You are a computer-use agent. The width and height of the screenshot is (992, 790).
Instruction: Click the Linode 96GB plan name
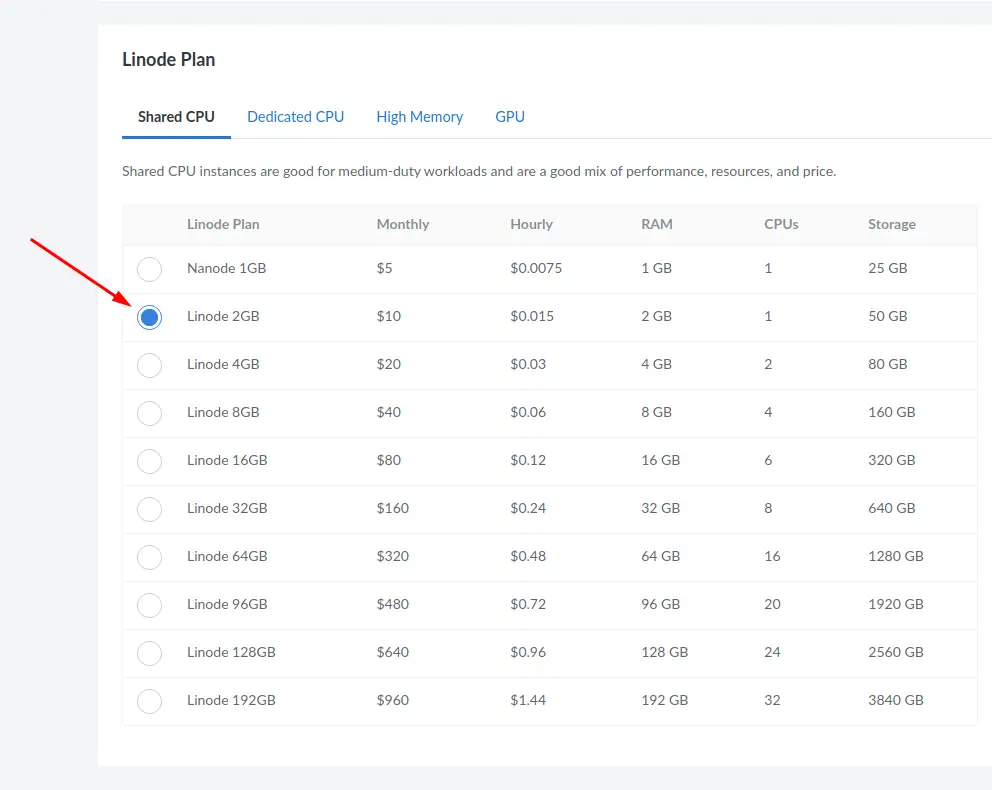coord(227,605)
